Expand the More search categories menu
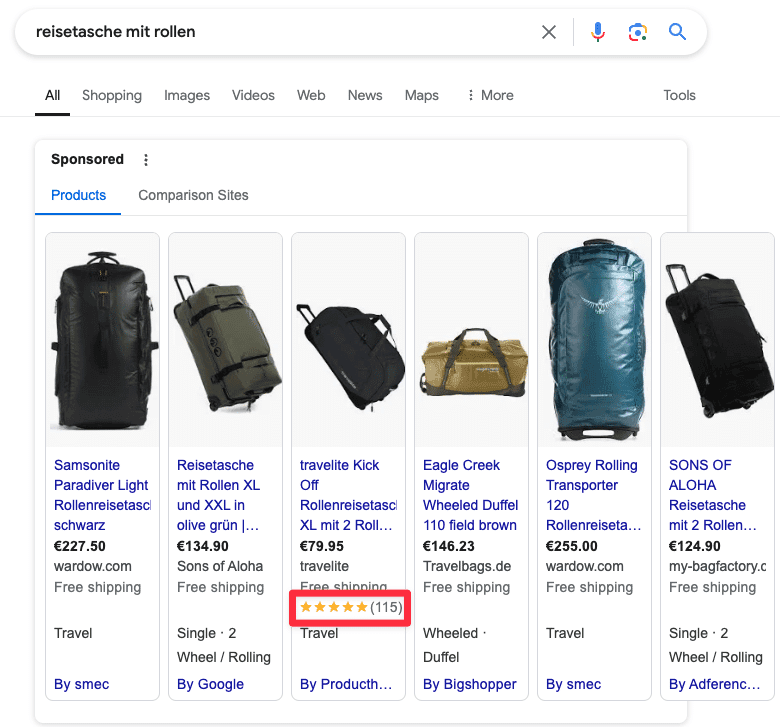Viewport: 780px width, 727px height. (x=490, y=95)
